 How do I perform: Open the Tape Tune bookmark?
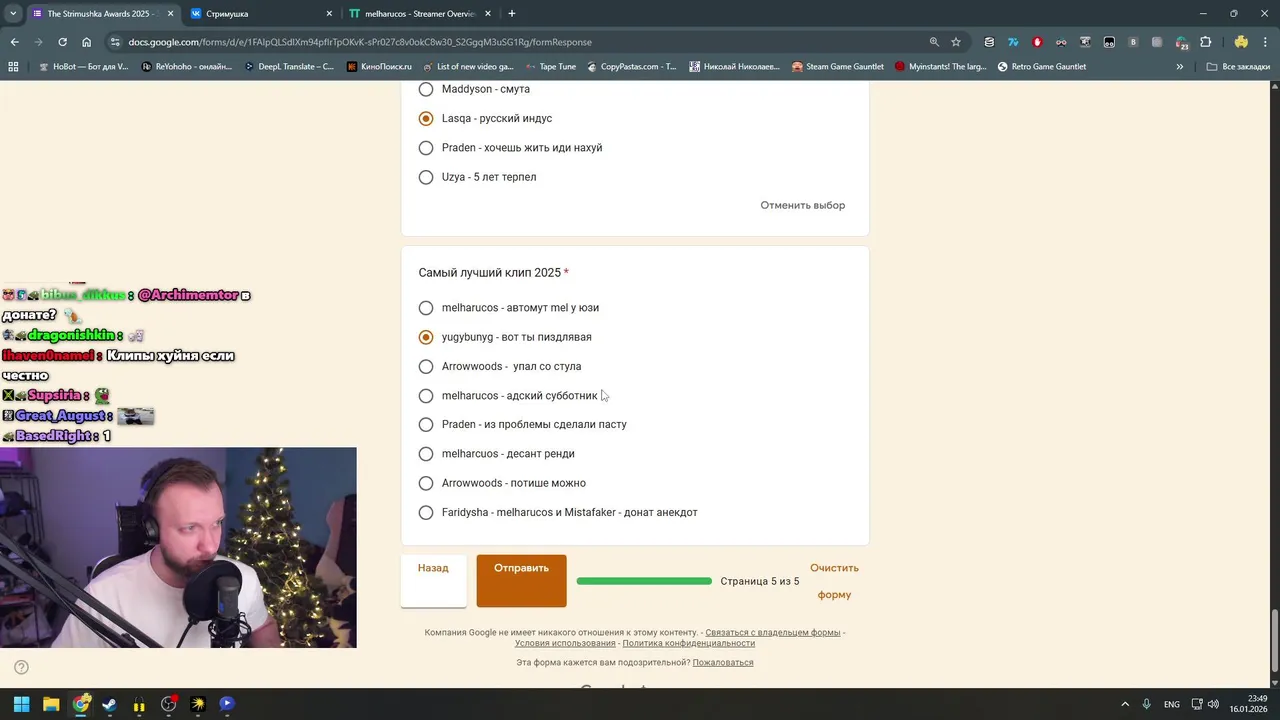[549, 67]
